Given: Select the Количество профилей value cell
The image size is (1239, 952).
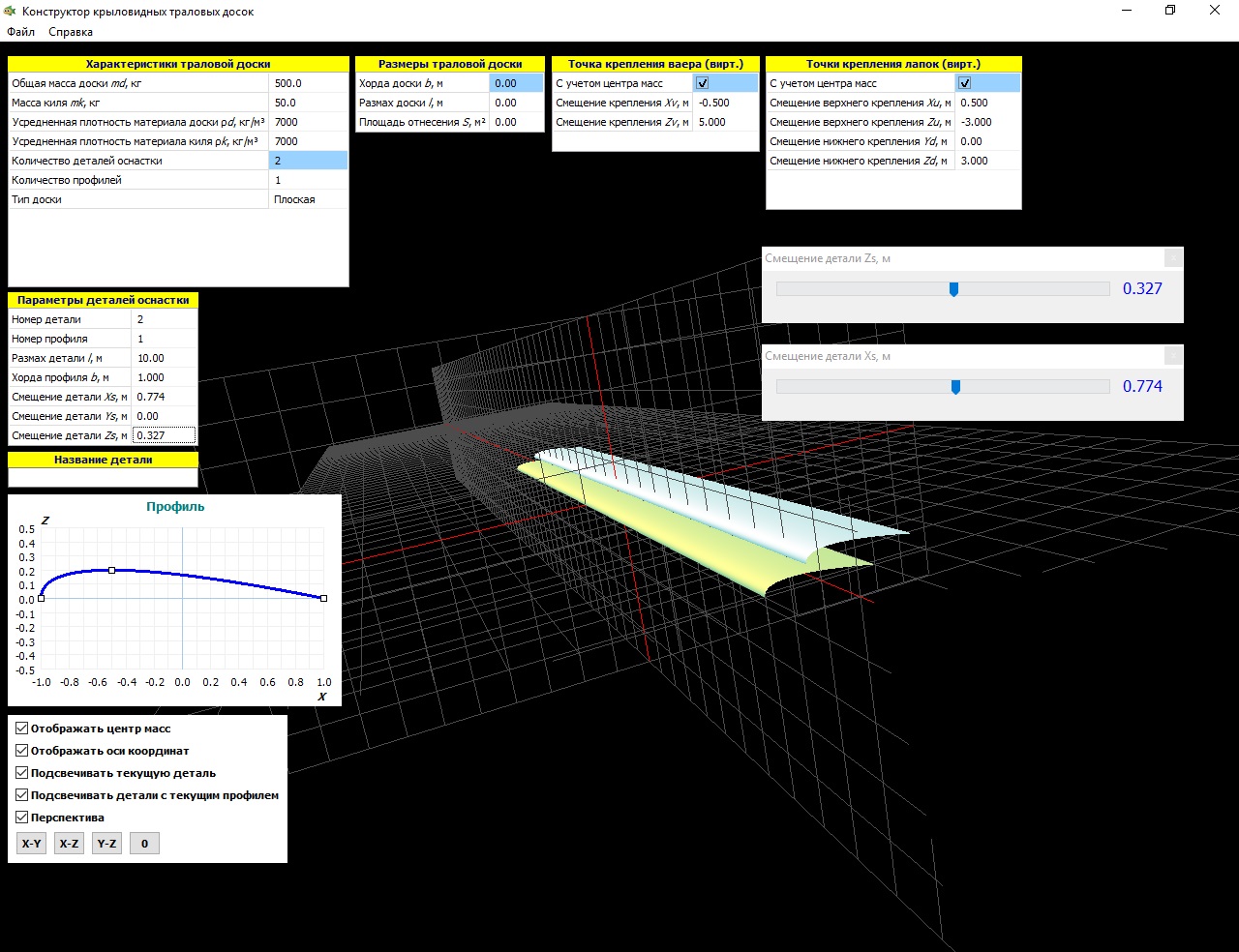Looking at the screenshot, I should coord(308,180).
